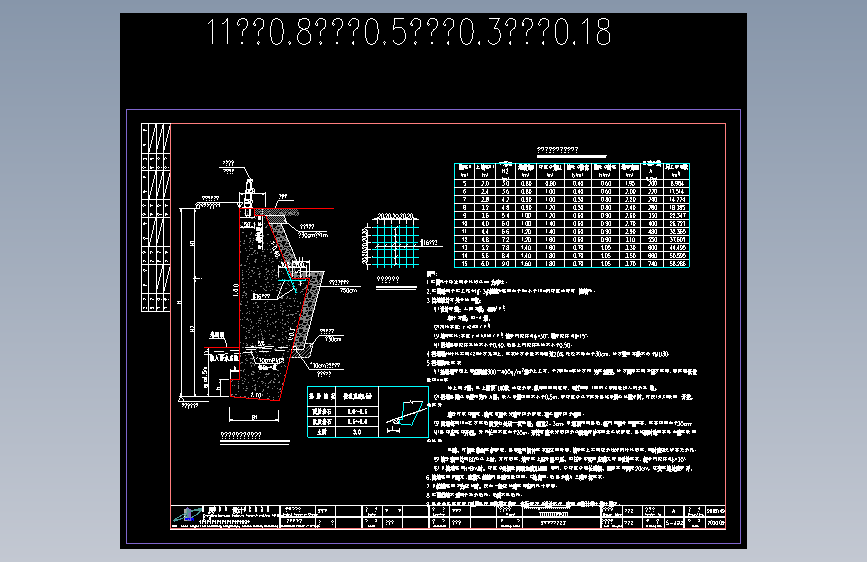The width and height of the screenshot is (867, 562).
Task: Click the revision strip table at the left edge
Action: click(x=155, y=217)
